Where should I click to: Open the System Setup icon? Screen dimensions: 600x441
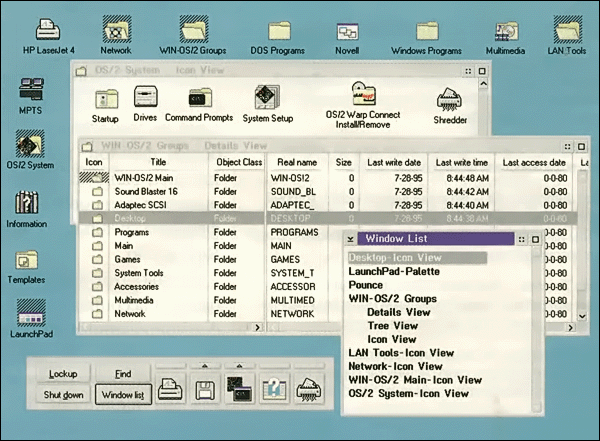(267, 97)
